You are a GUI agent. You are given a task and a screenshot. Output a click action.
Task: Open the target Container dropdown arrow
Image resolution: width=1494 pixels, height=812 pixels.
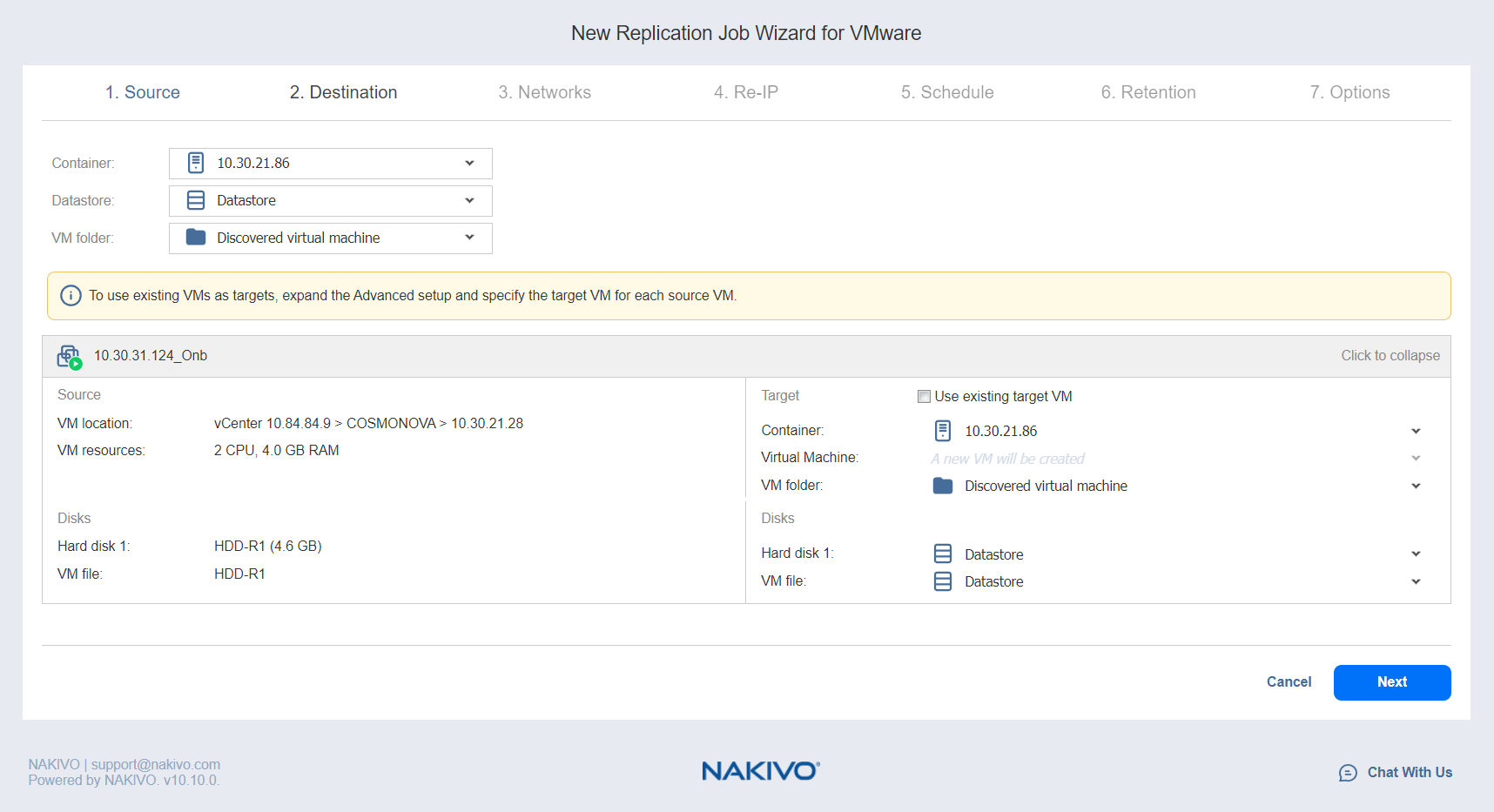pyautogui.click(x=1416, y=431)
